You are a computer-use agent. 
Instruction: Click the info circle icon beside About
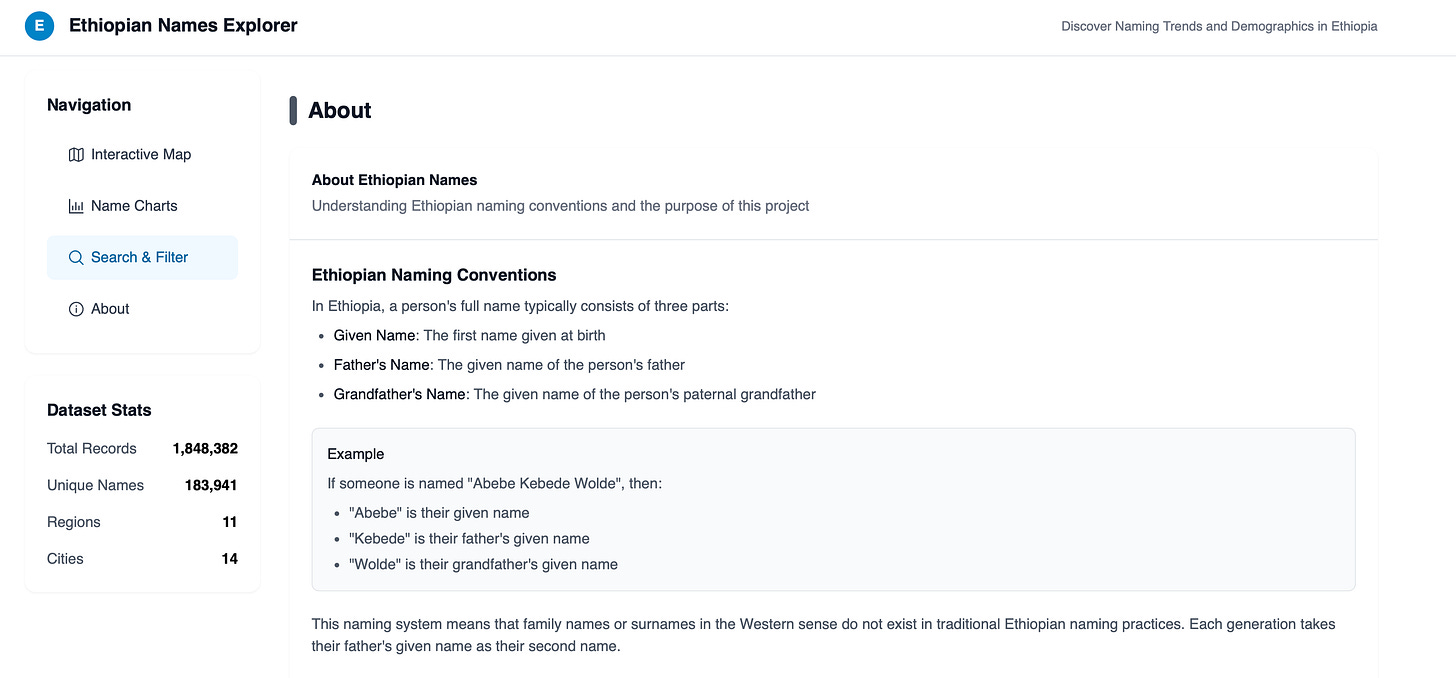tap(76, 309)
